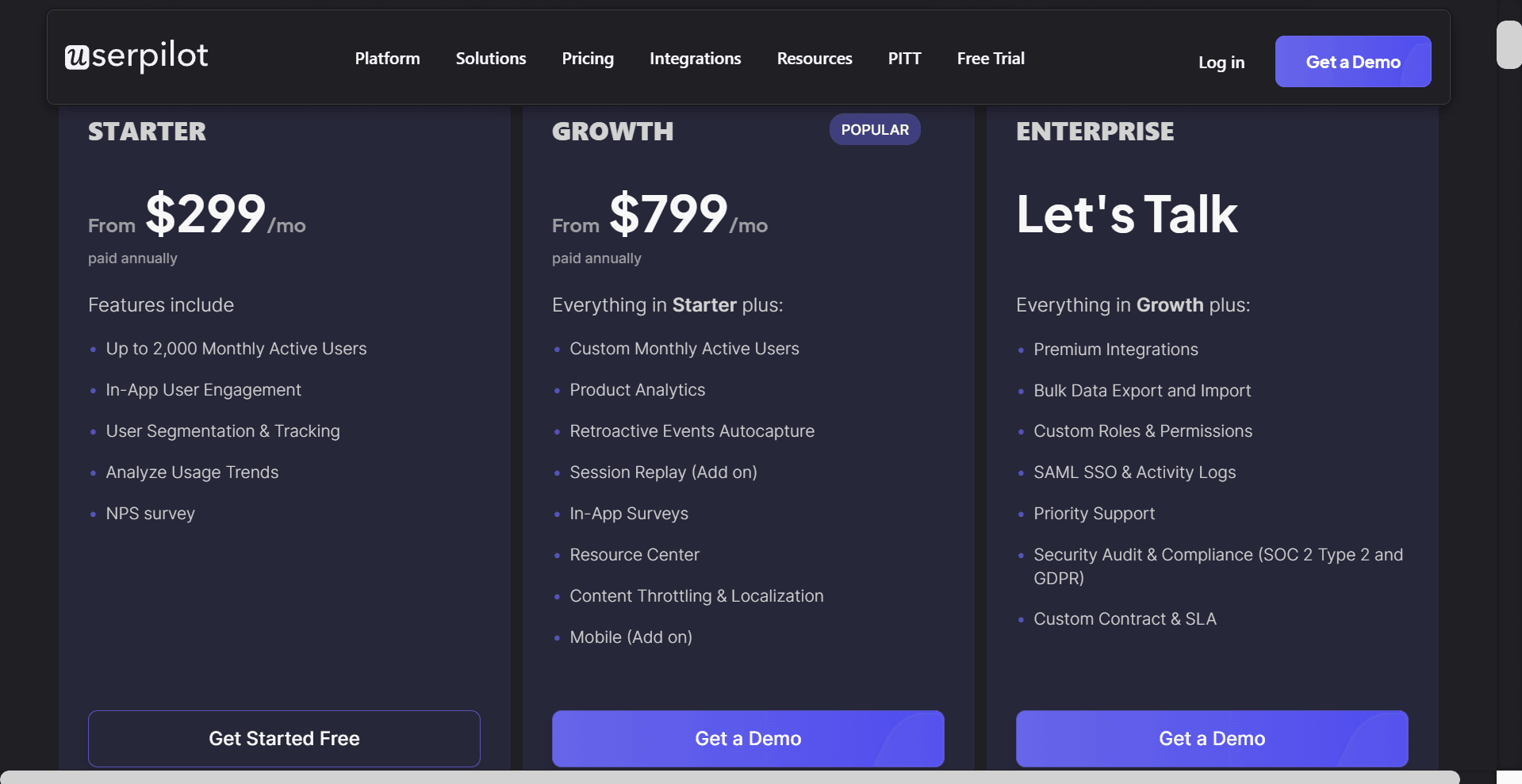The image size is (1522, 784).
Task: Click the Userpilot logo
Action: [x=136, y=56]
